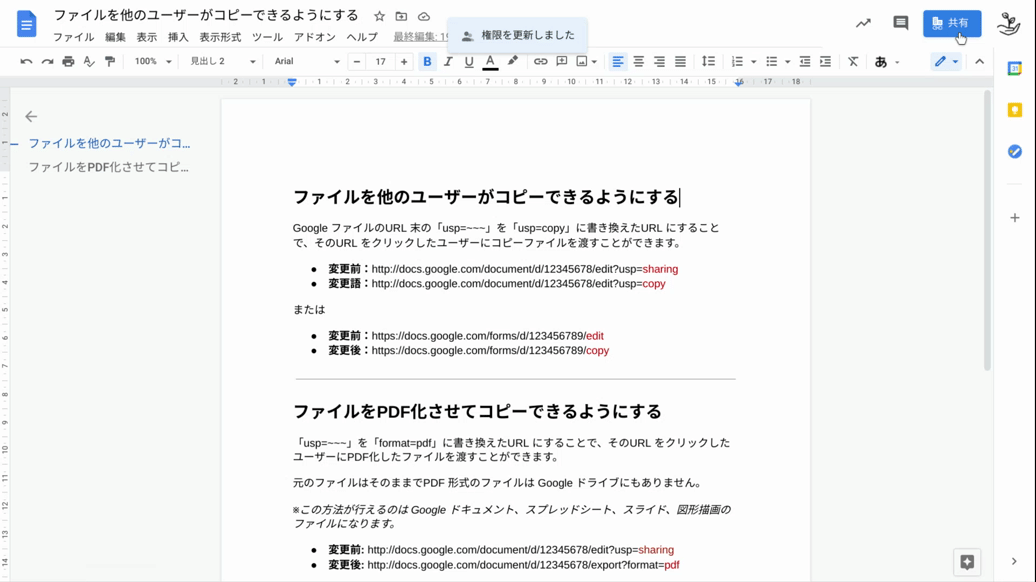Image resolution: width=1036 pixels, height=582 pixels.
Task: Undo the last action
Action: click(26, 61)
